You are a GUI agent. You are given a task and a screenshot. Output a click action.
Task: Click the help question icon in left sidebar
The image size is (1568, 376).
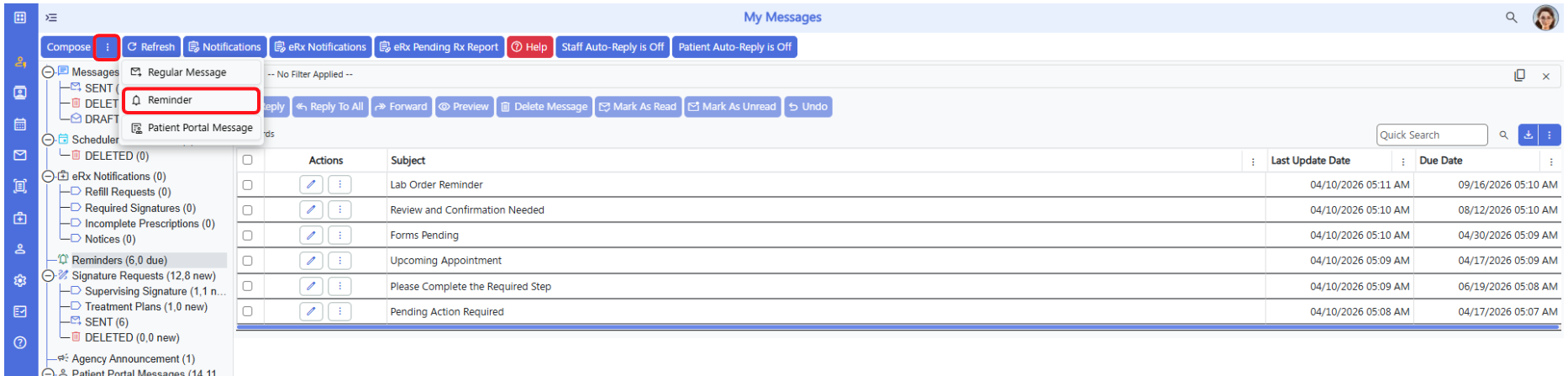click(x=20, y=342)
